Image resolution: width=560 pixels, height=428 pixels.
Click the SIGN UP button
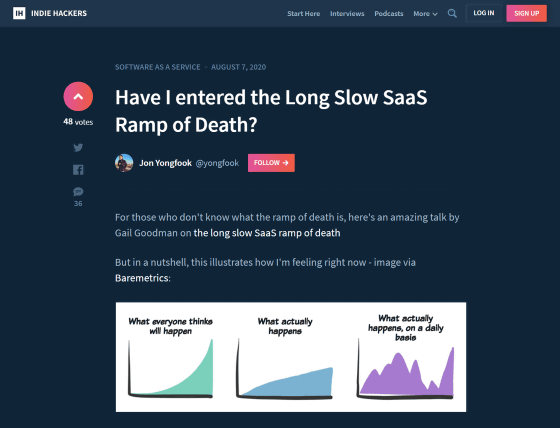tap(526, 13)
